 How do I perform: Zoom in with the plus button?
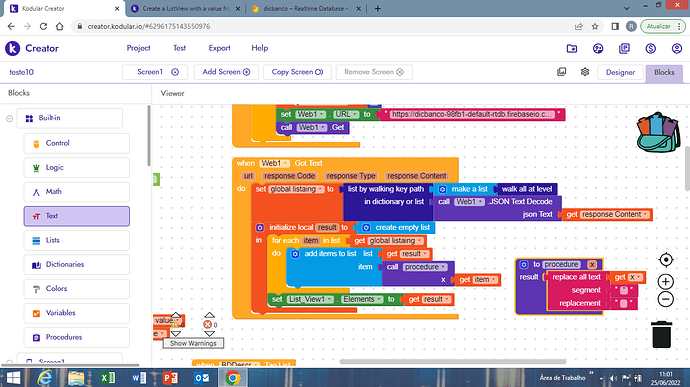tap(666, 281)
